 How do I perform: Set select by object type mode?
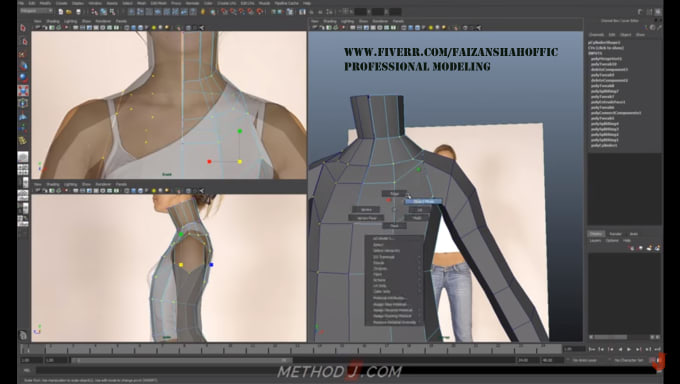(x=104, y=12)
